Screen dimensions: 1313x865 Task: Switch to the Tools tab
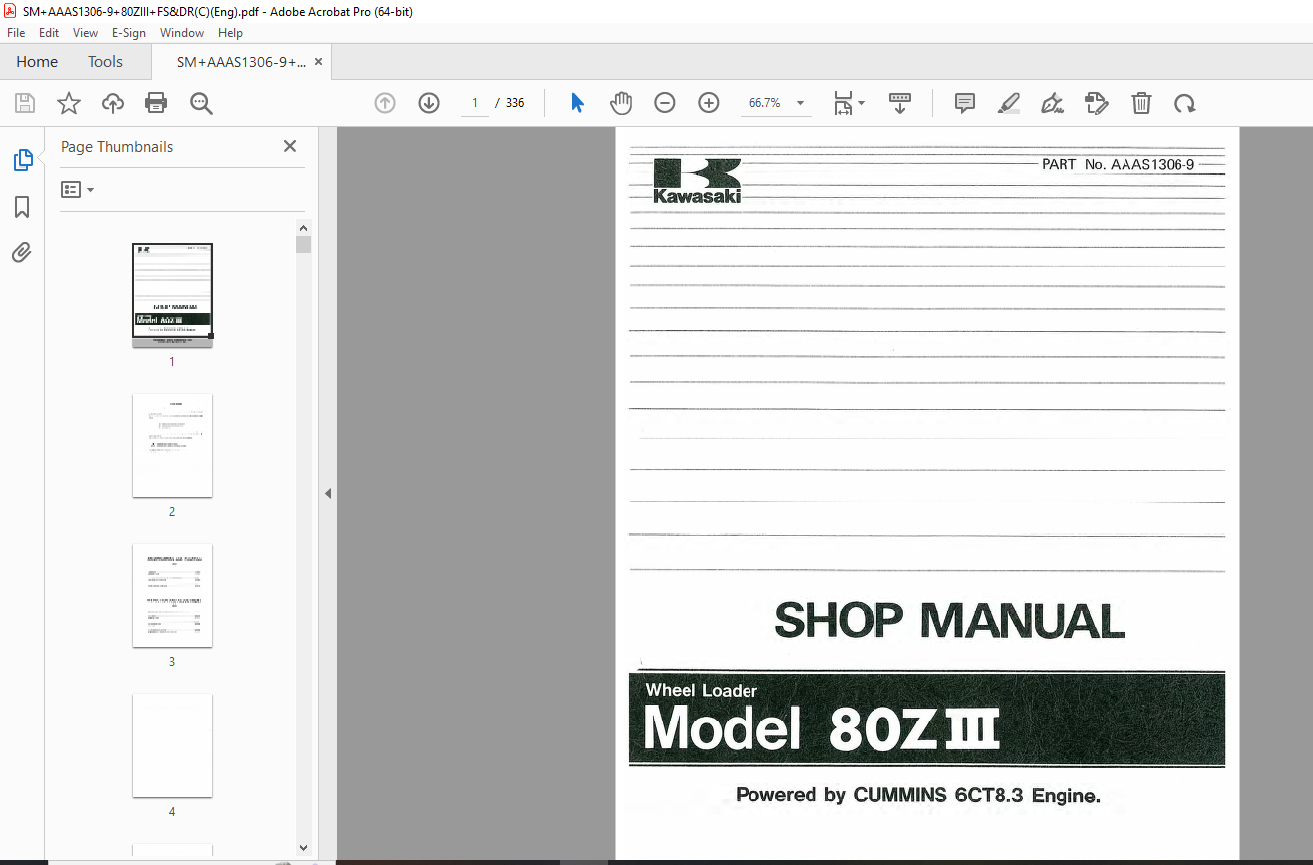[105, 62]
